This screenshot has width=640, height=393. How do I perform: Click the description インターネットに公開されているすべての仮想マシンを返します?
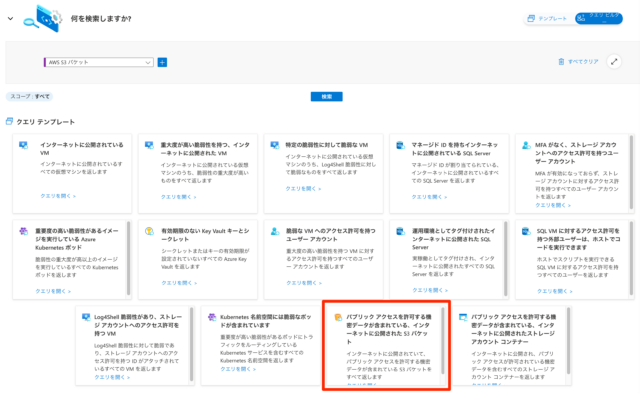(81, 168)
